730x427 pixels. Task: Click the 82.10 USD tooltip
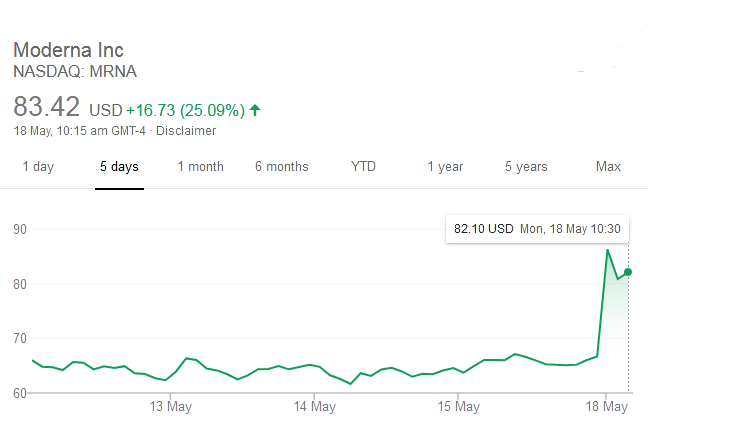coord(537,229)
